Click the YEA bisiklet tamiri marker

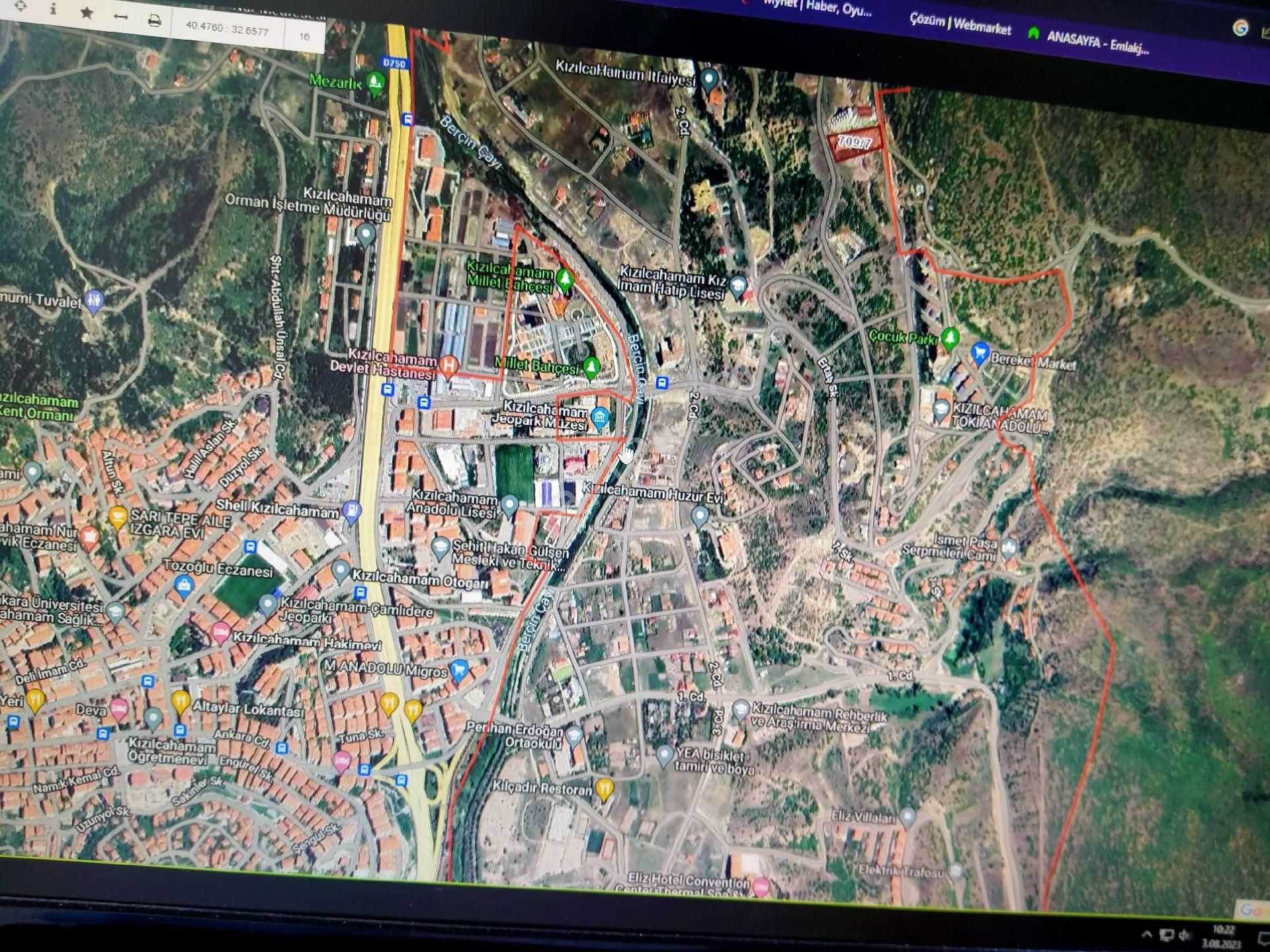[x=664, y=755]
